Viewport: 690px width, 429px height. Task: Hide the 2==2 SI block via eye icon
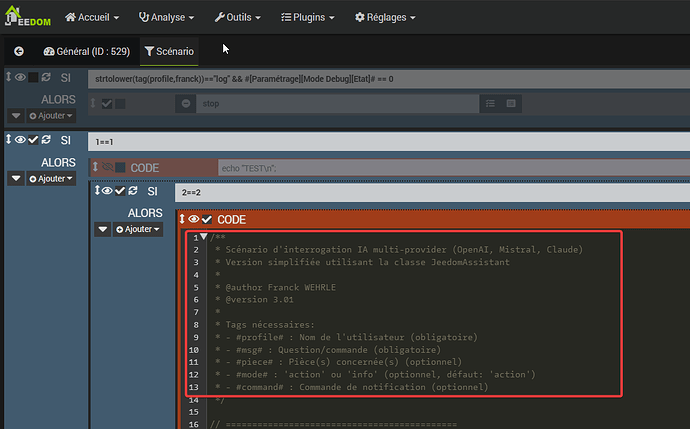[x=106, y=191]
